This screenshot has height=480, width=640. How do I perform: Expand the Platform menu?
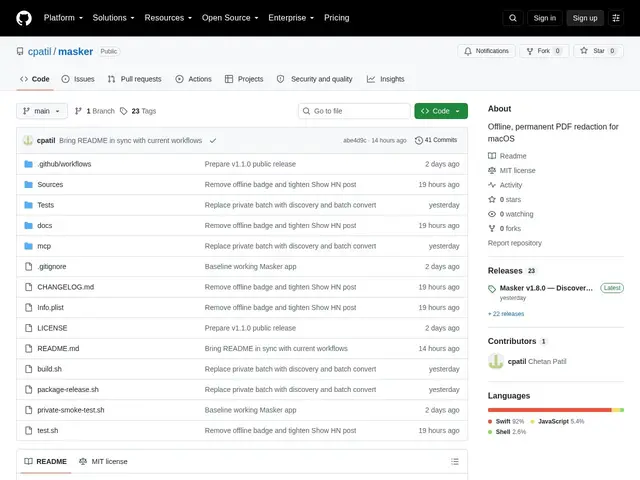point(63,18)
